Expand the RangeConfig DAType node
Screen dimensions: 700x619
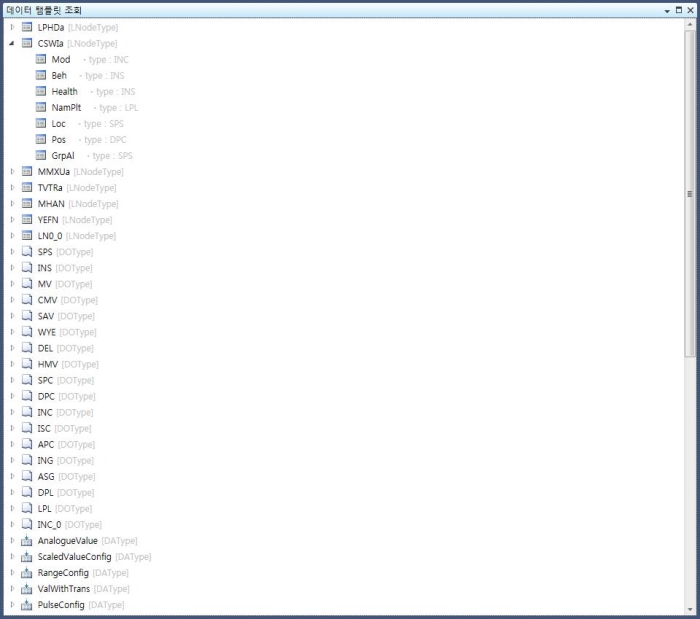pyautogui.click(x=12, y=573)
